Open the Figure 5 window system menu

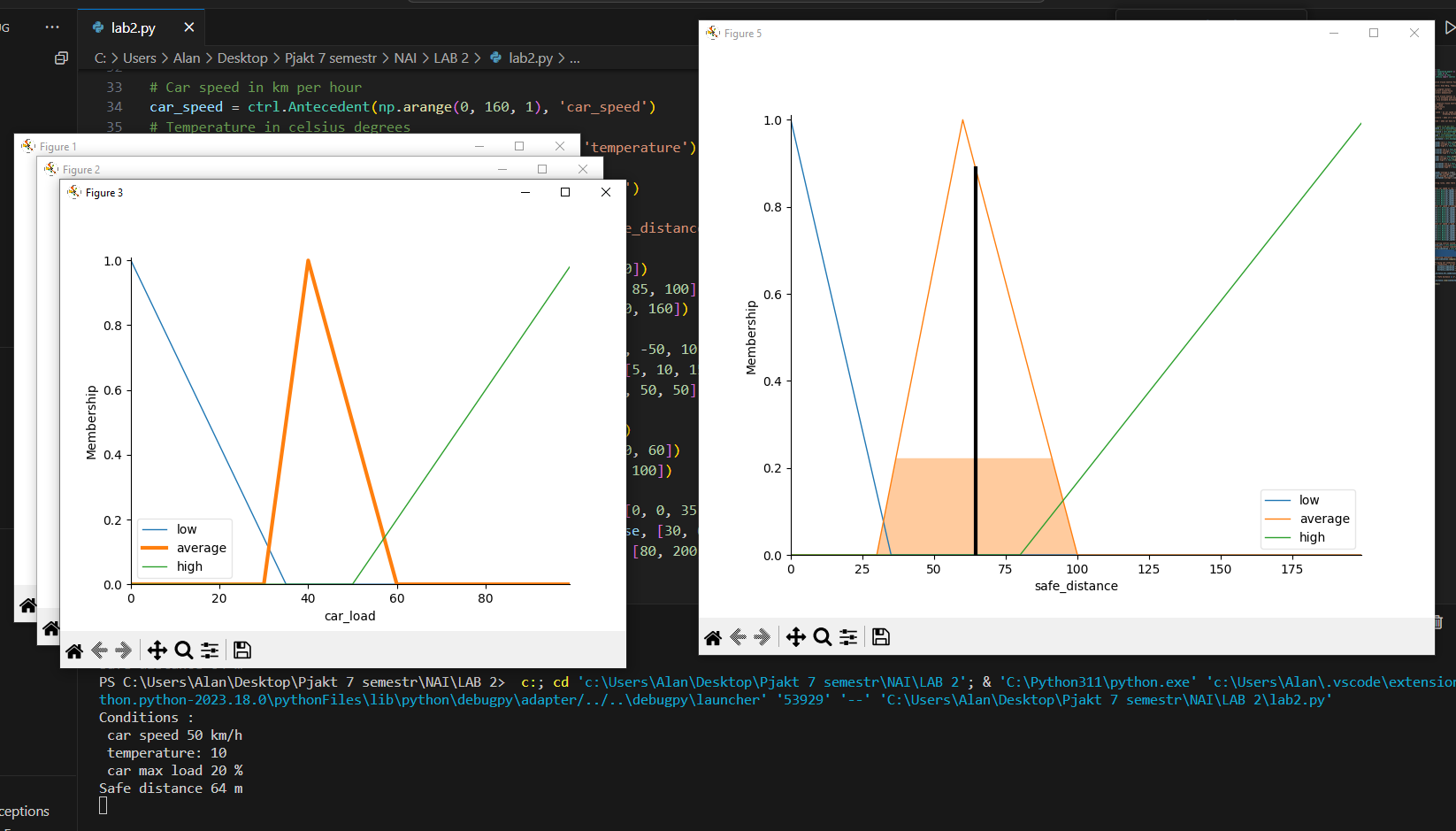click(712, 33)
